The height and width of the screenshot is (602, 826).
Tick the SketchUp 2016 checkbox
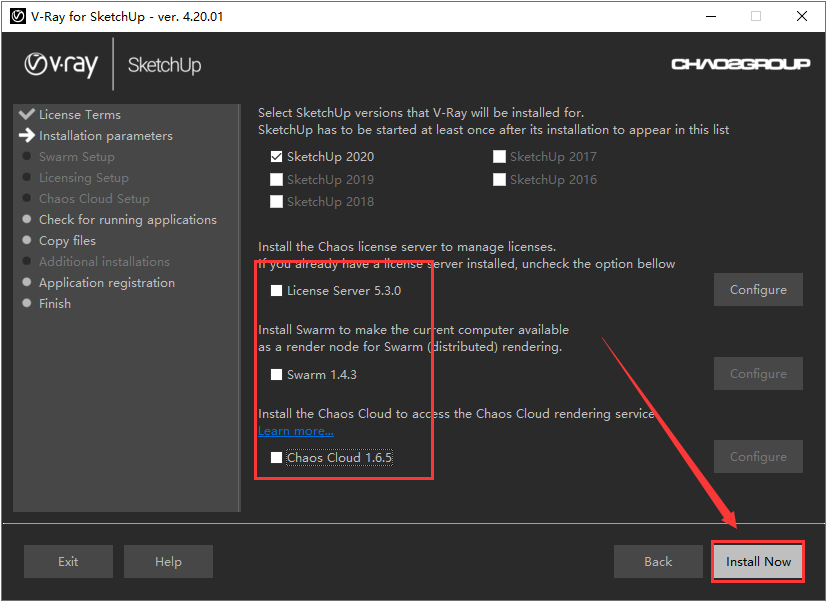(499, 180)
